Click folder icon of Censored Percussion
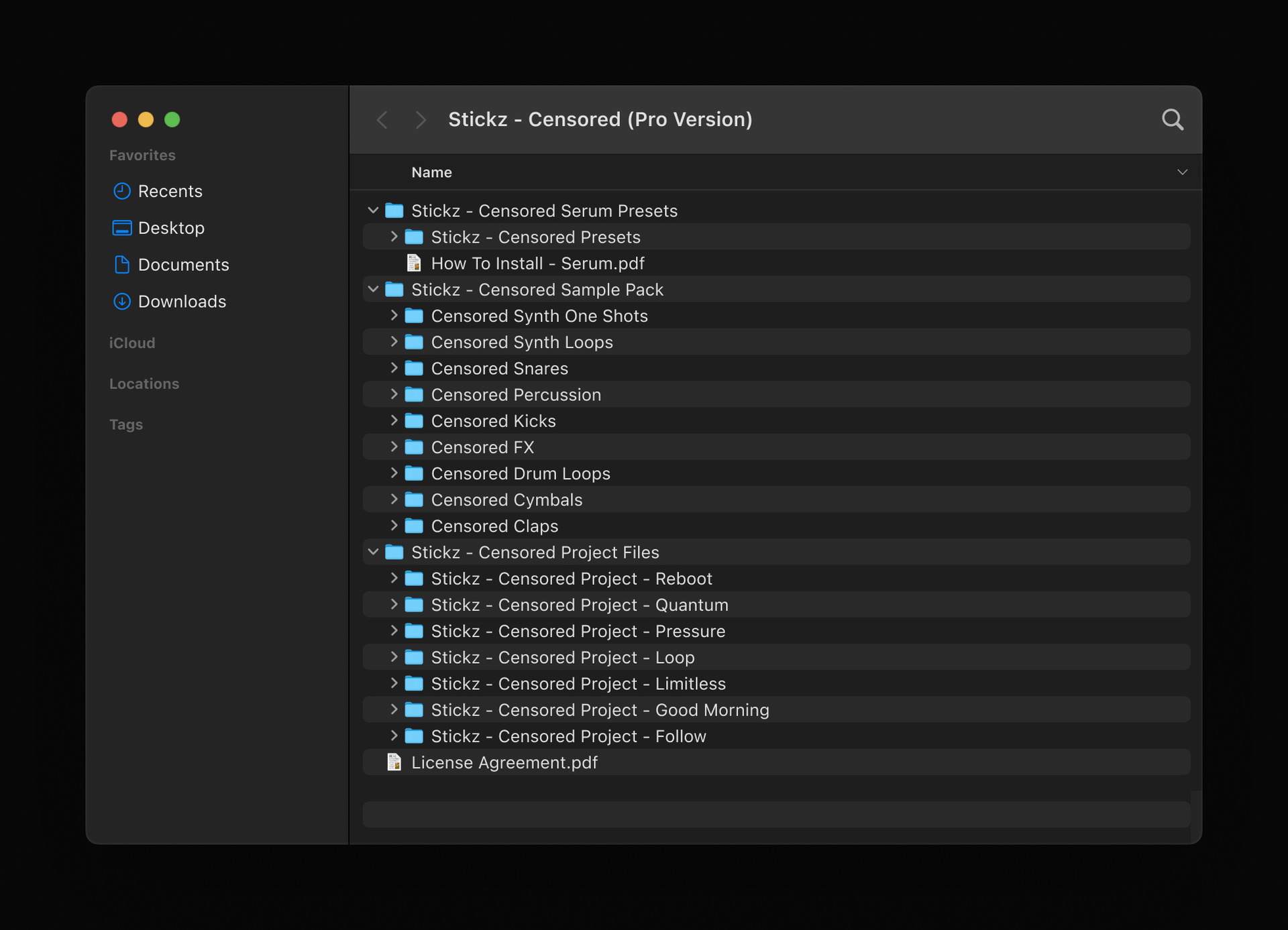1288x930 pixels. [414, 394]
